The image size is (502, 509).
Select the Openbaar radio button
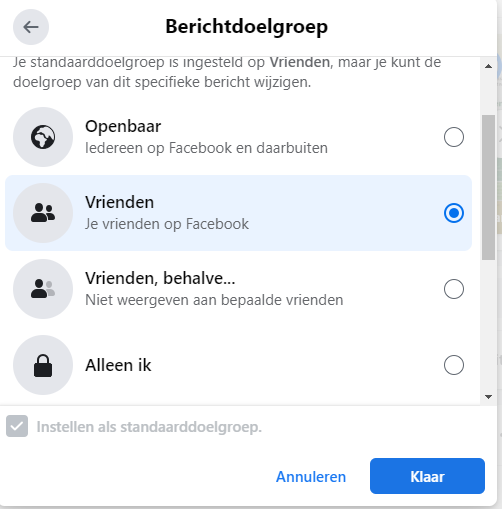[454, 137]
